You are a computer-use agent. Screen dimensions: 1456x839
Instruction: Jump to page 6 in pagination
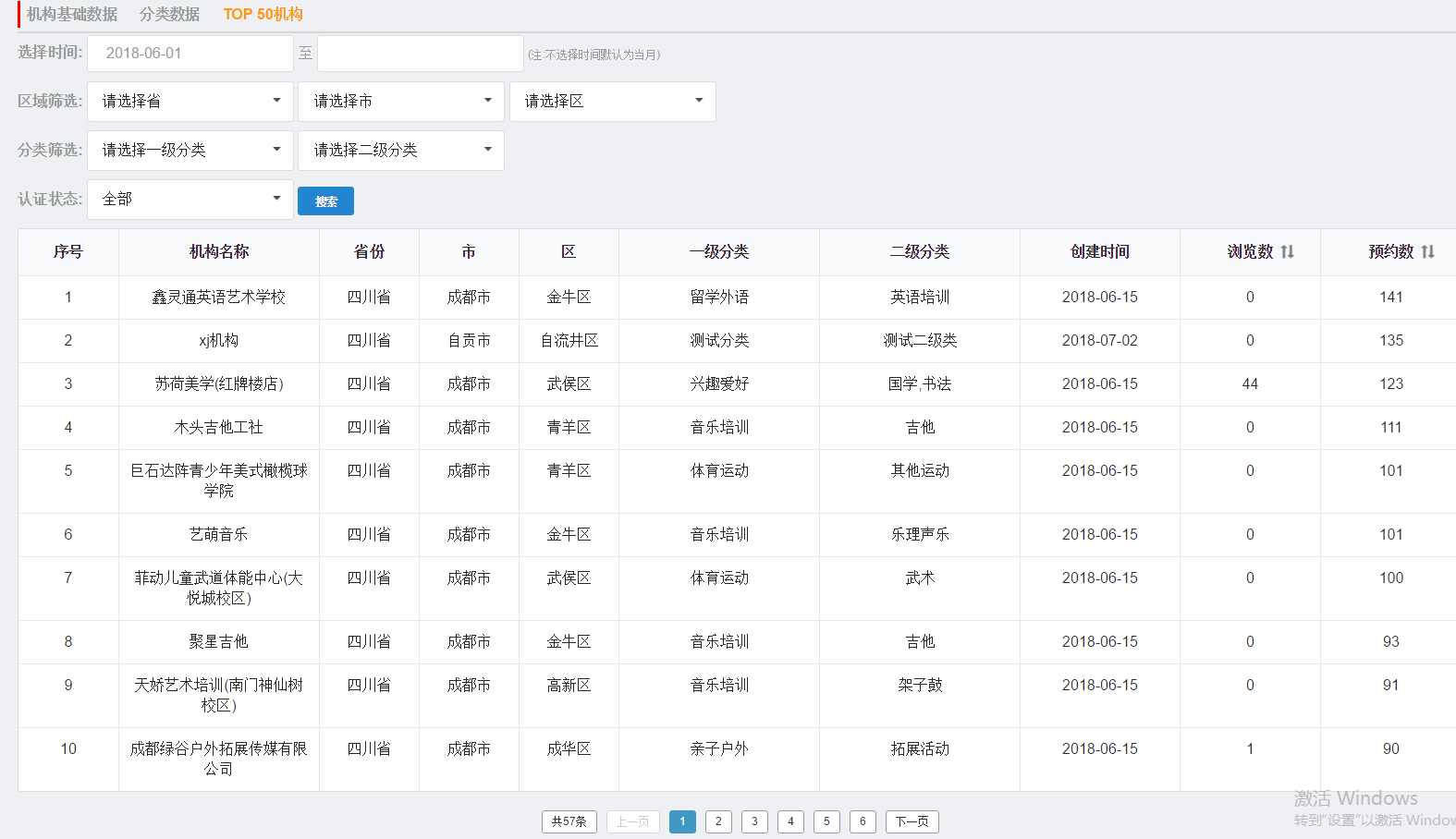click(x=863, y=821)
